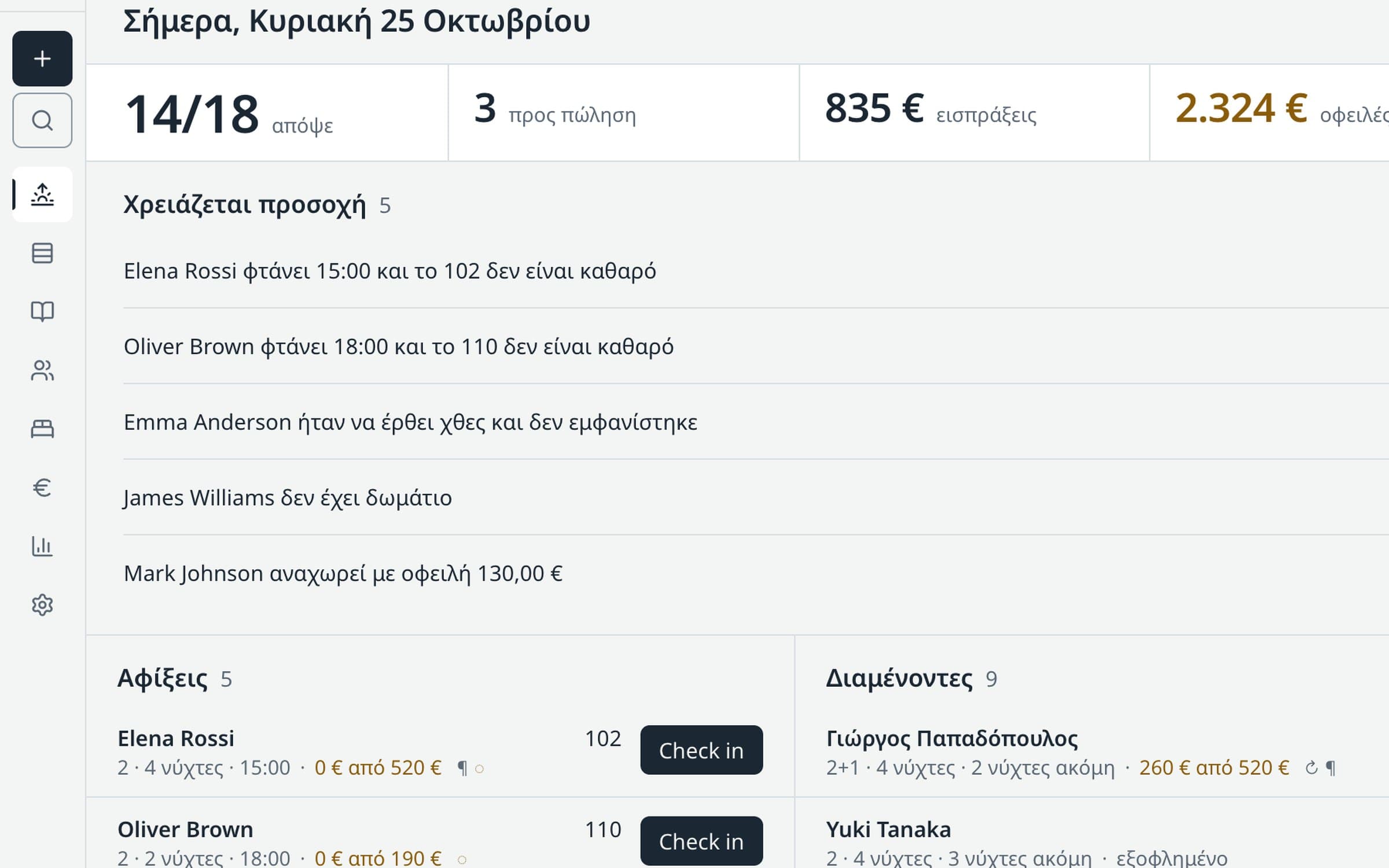The image size is (1389, 868).
Task: Click the refresh icon on Γιώργος Παπαδόπουλος row
Action: (1311, 768)
